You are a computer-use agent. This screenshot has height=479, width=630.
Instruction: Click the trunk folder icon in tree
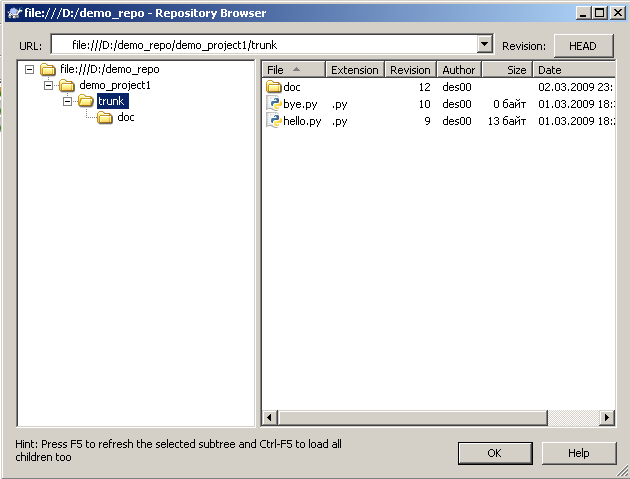pyautogui.click(x=86, y=101)
